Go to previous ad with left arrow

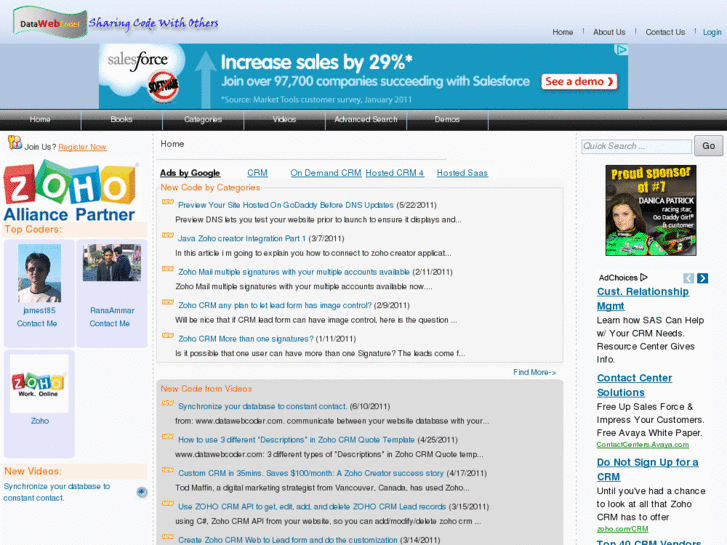click(689, 278)
